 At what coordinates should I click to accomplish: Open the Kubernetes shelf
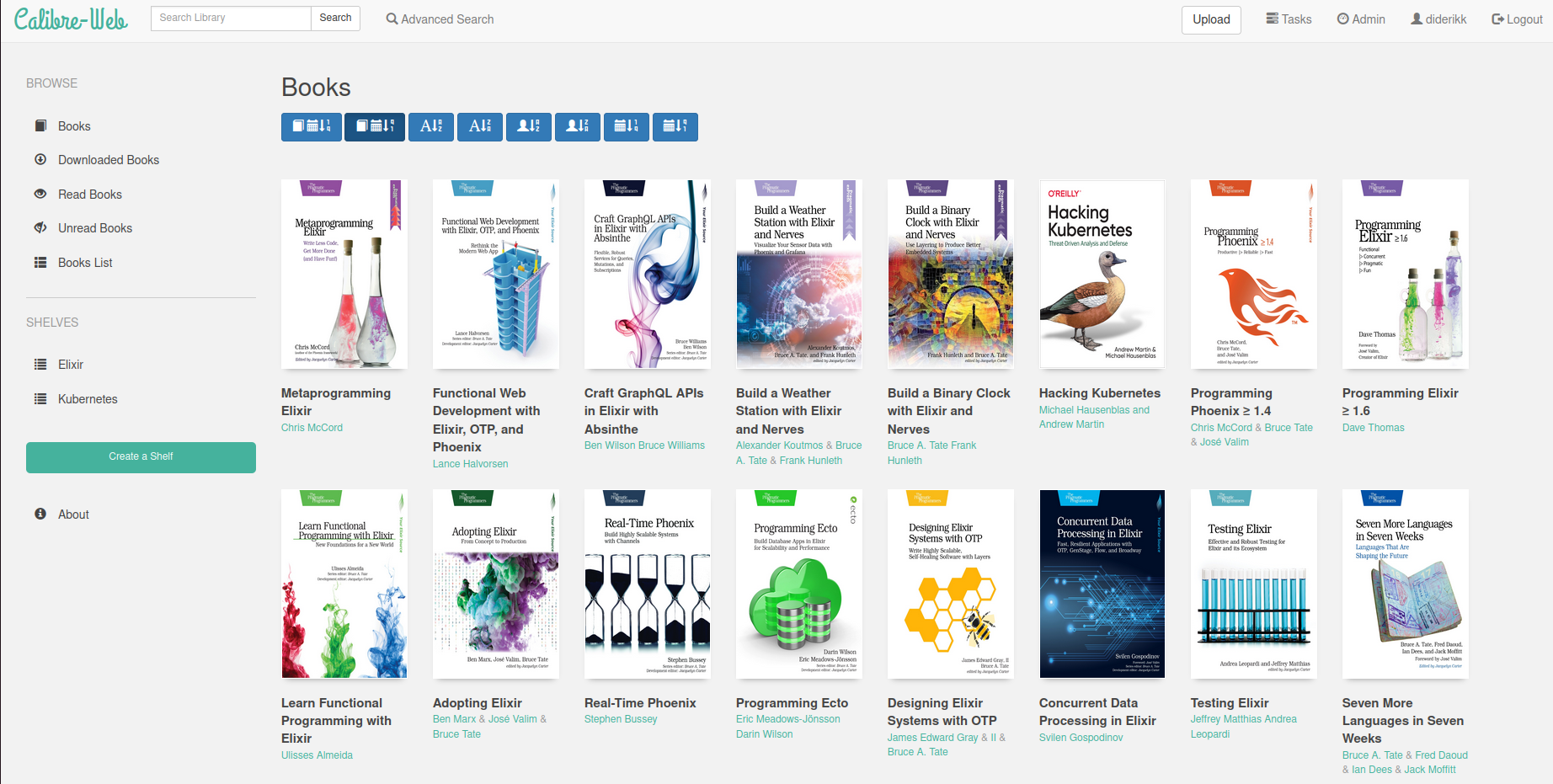(x=88, y=399)
